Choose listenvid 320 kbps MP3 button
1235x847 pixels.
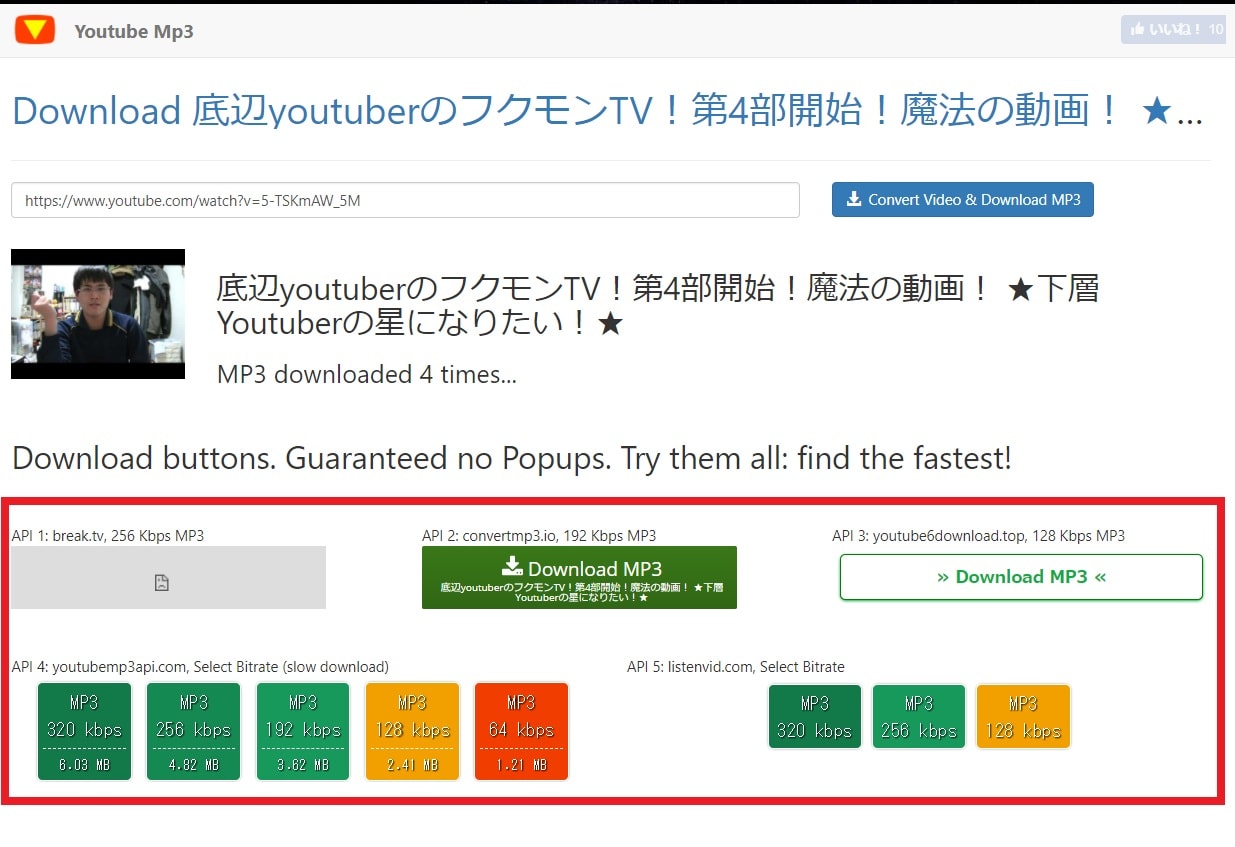(814, 716)
